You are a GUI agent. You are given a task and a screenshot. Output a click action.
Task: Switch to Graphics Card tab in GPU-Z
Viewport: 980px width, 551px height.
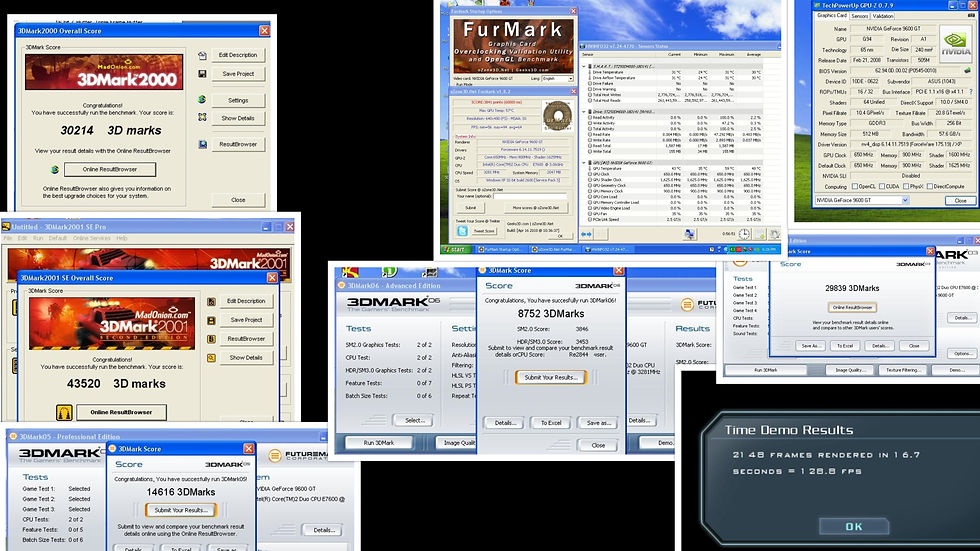(x=832, y=16)
